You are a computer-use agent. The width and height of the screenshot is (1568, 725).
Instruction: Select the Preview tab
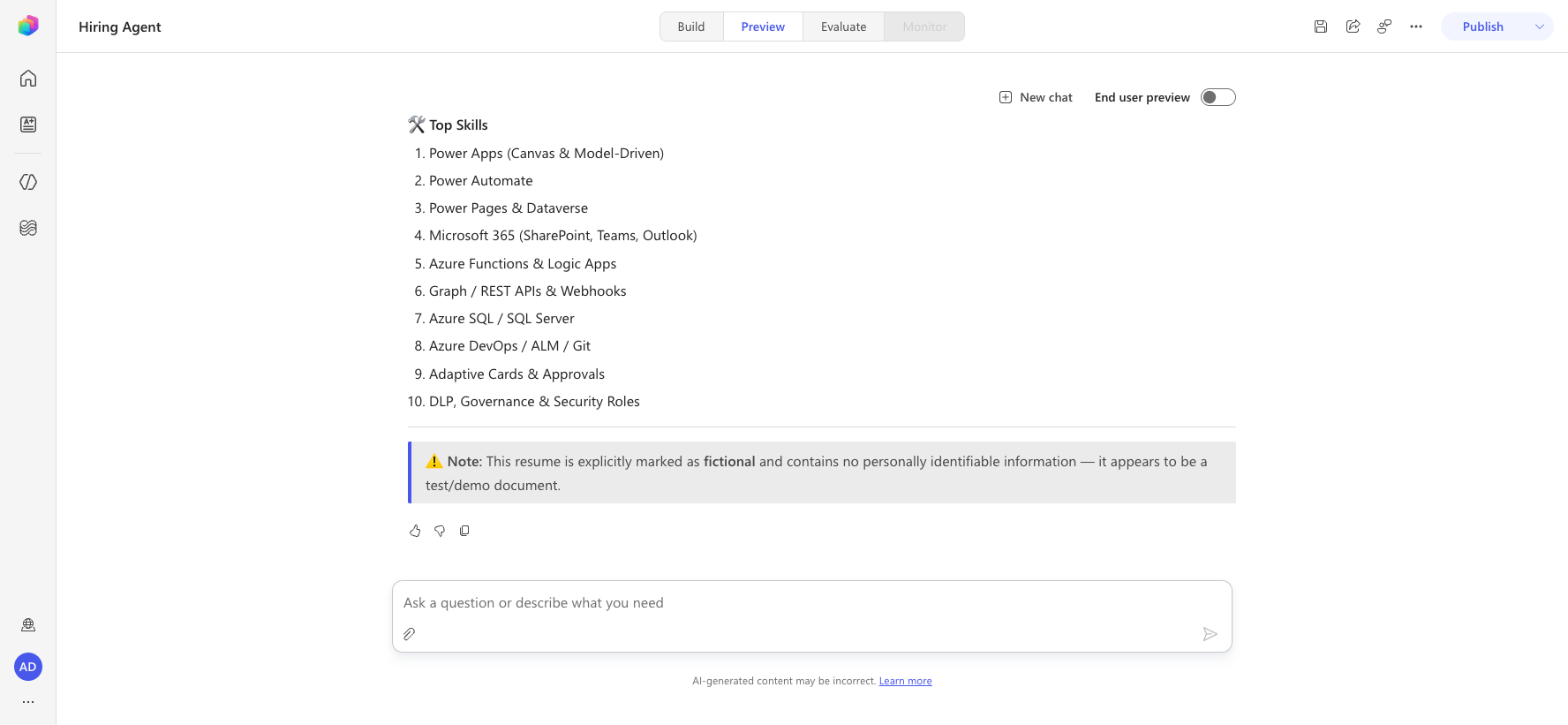[763, 26]
